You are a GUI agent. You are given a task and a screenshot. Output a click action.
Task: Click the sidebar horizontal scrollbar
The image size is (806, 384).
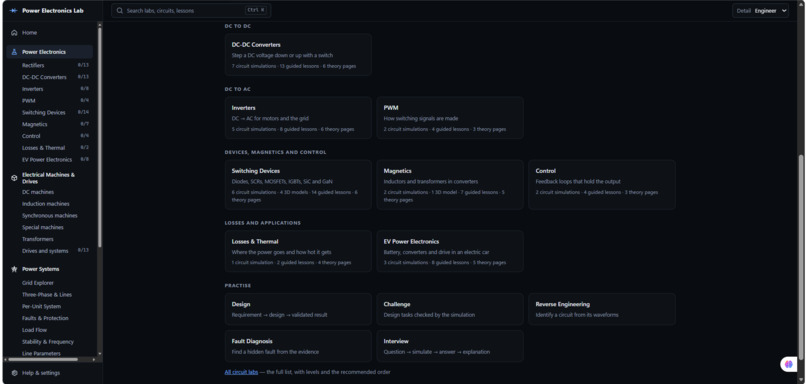tap(42, 359)
